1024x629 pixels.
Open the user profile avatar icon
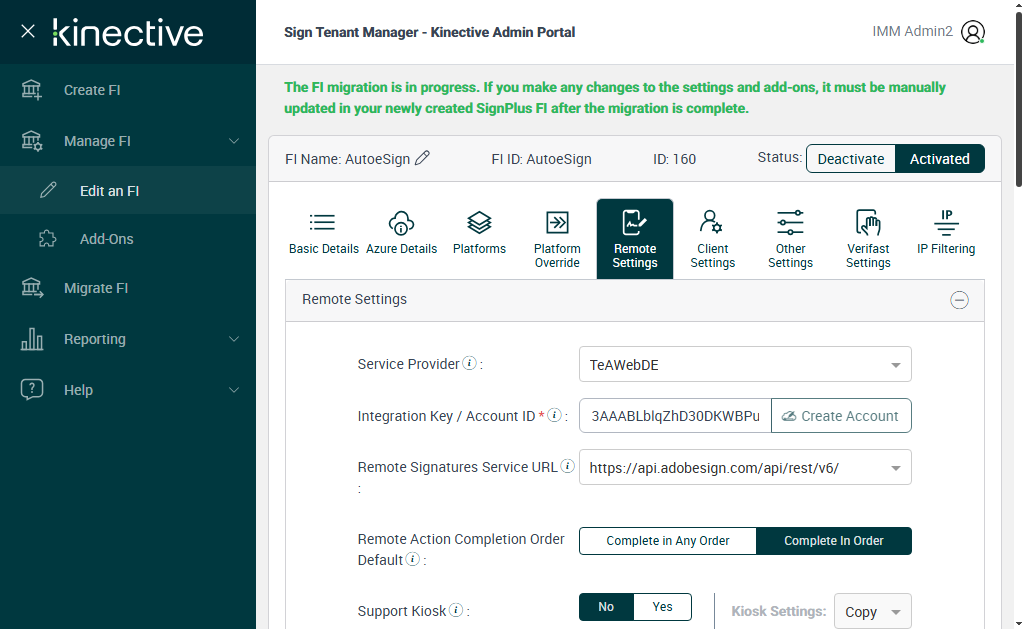pos(972,32)
